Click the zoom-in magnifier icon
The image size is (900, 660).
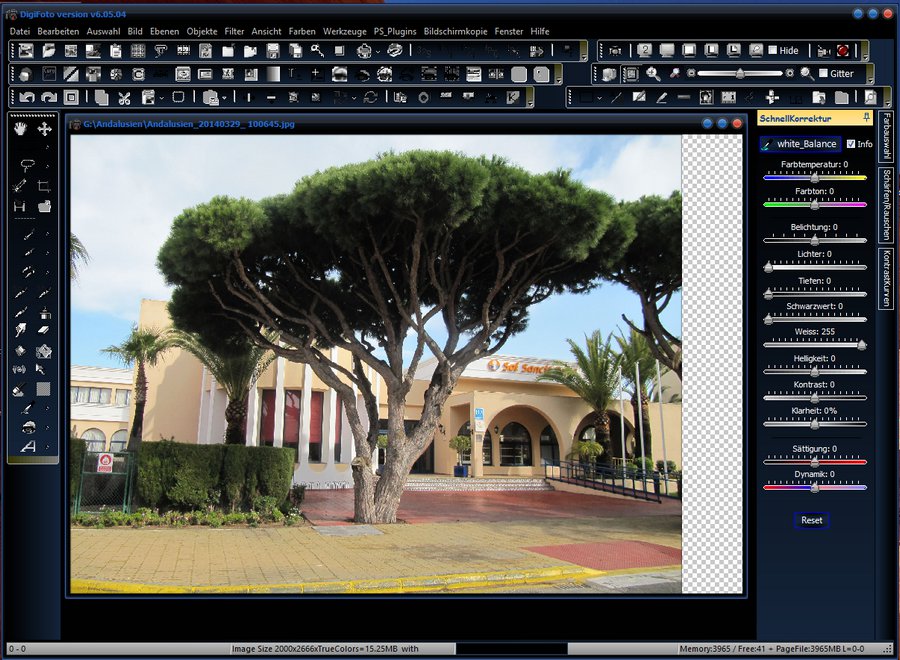(x=653, y=74)
